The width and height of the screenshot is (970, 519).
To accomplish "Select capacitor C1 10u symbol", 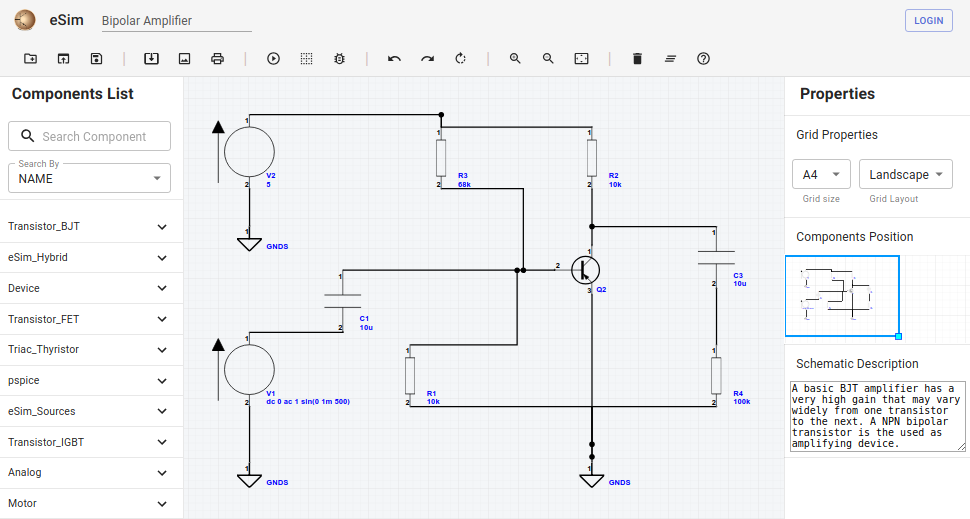I will [342, 301].
